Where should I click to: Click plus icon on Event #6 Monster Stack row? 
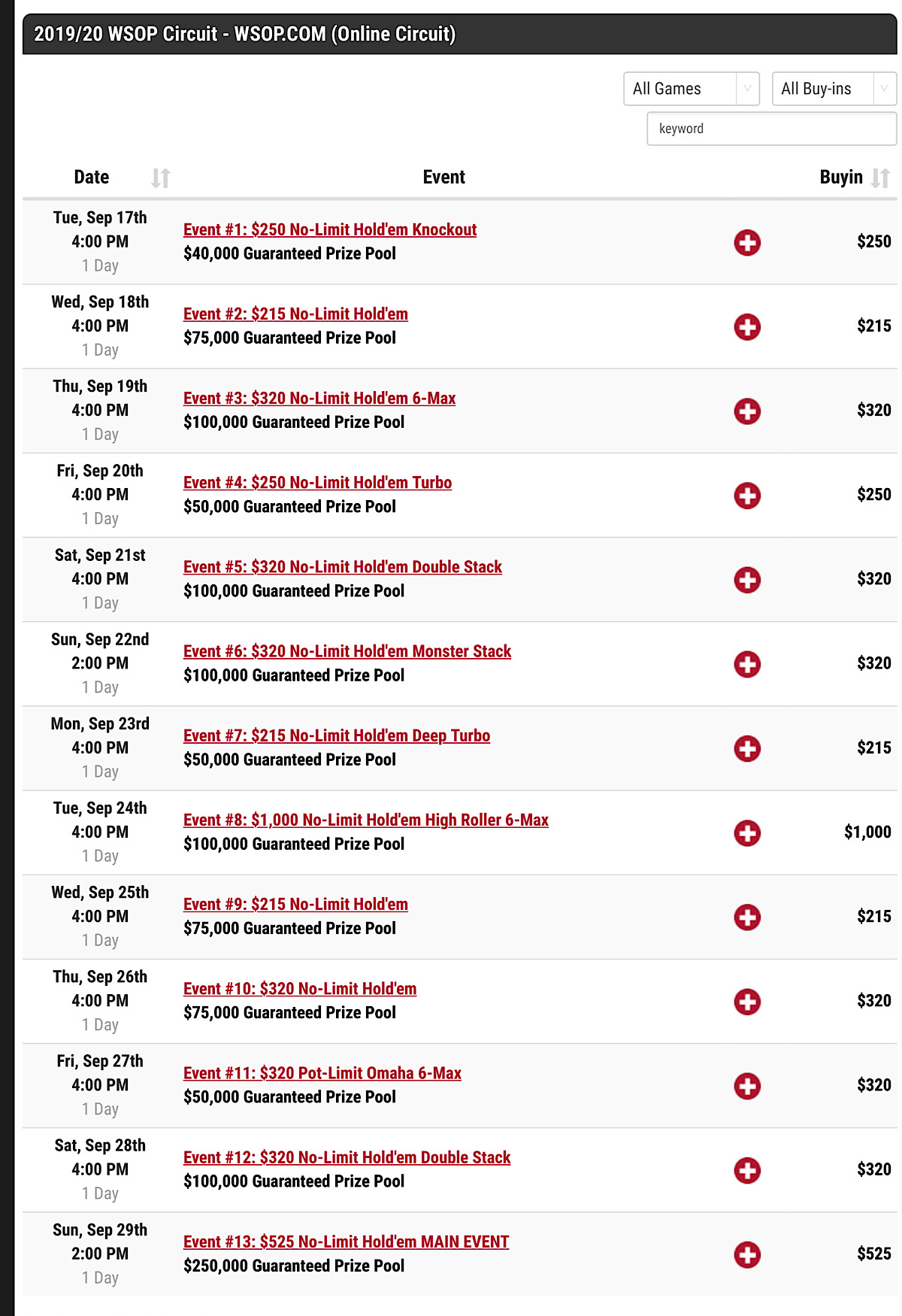(747, 663)
